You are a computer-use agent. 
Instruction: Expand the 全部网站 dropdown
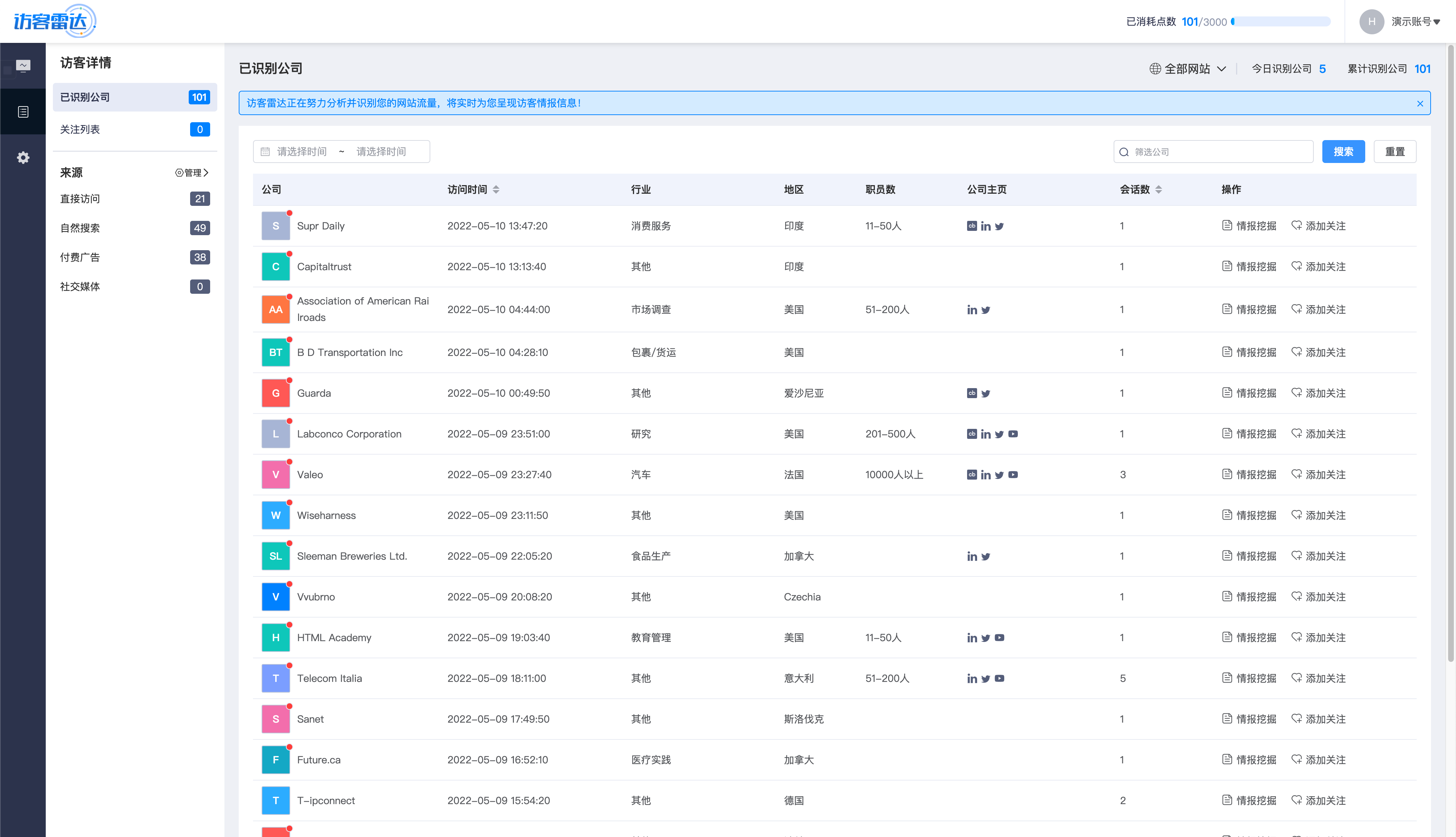(x=1188, y=68)
